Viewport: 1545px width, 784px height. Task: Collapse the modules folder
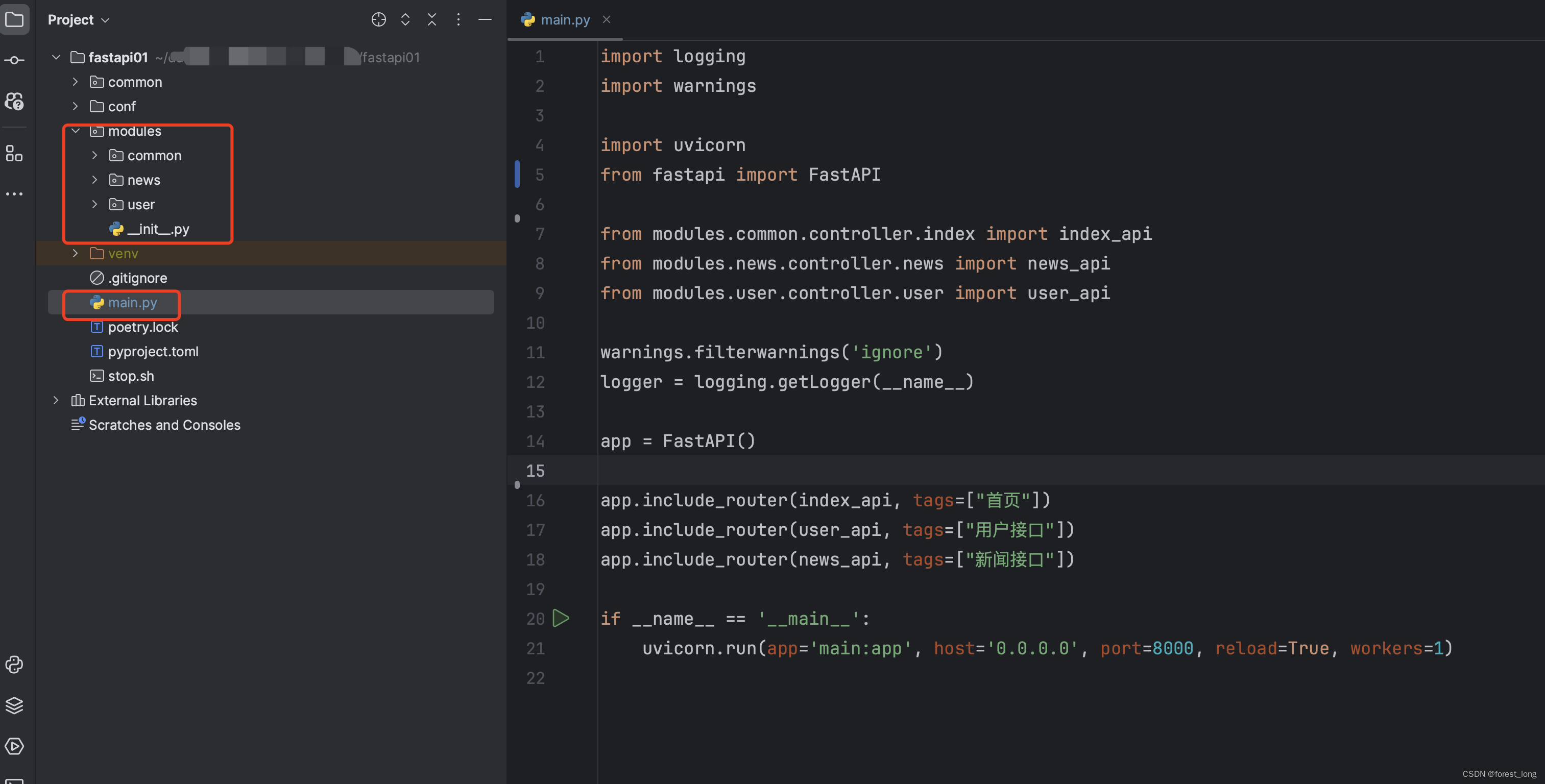point(76,131)
